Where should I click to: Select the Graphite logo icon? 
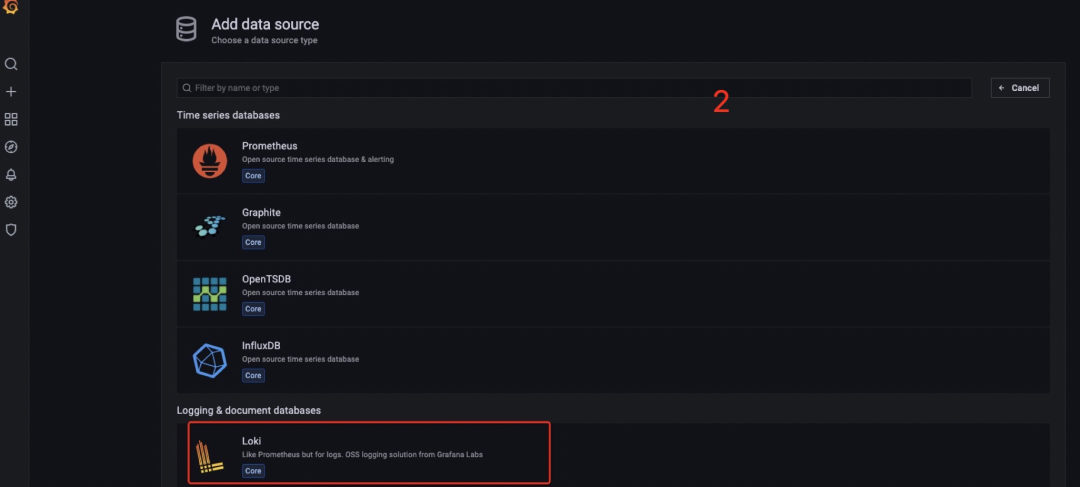(209, 227)
